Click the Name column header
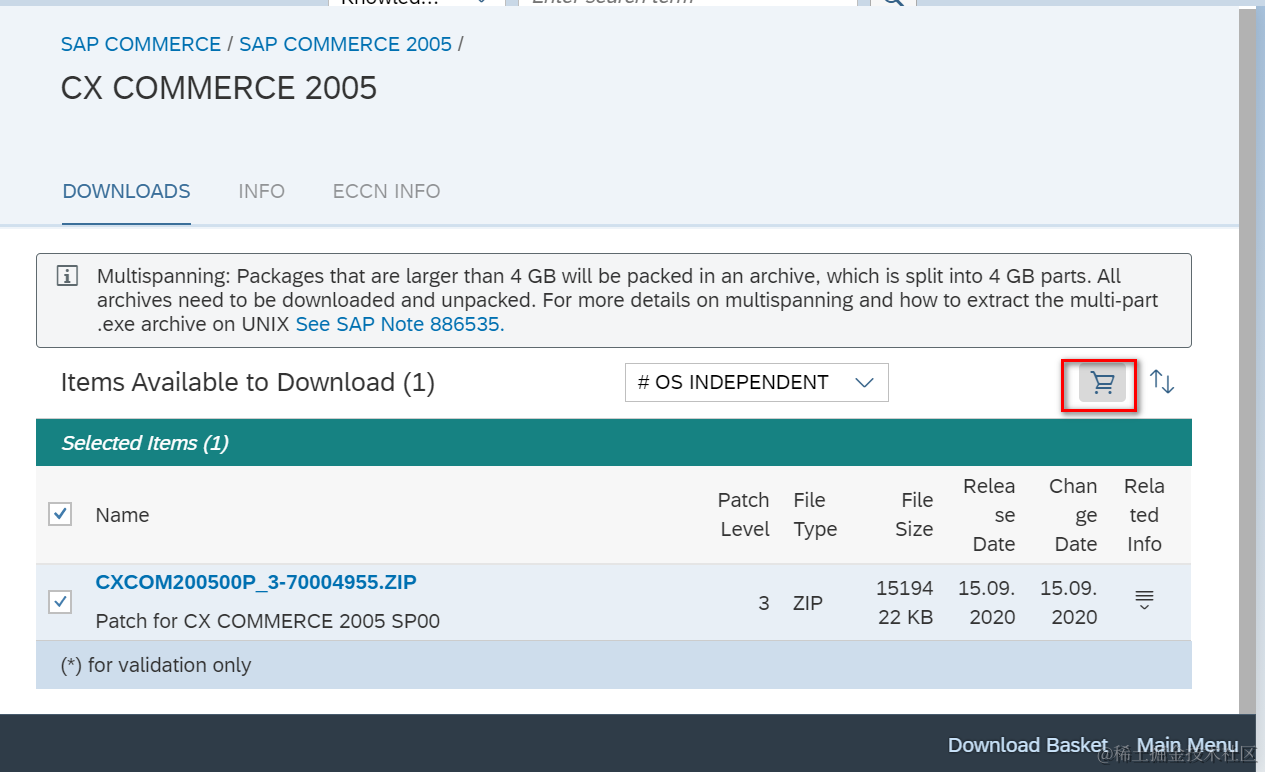This screenshot has width=1265, height=772. [x=122, y=515]
